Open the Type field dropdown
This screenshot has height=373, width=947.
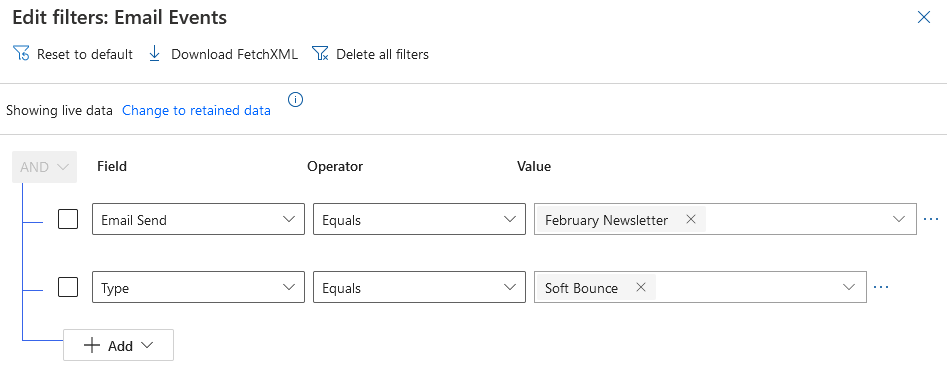tap(198, 287)
